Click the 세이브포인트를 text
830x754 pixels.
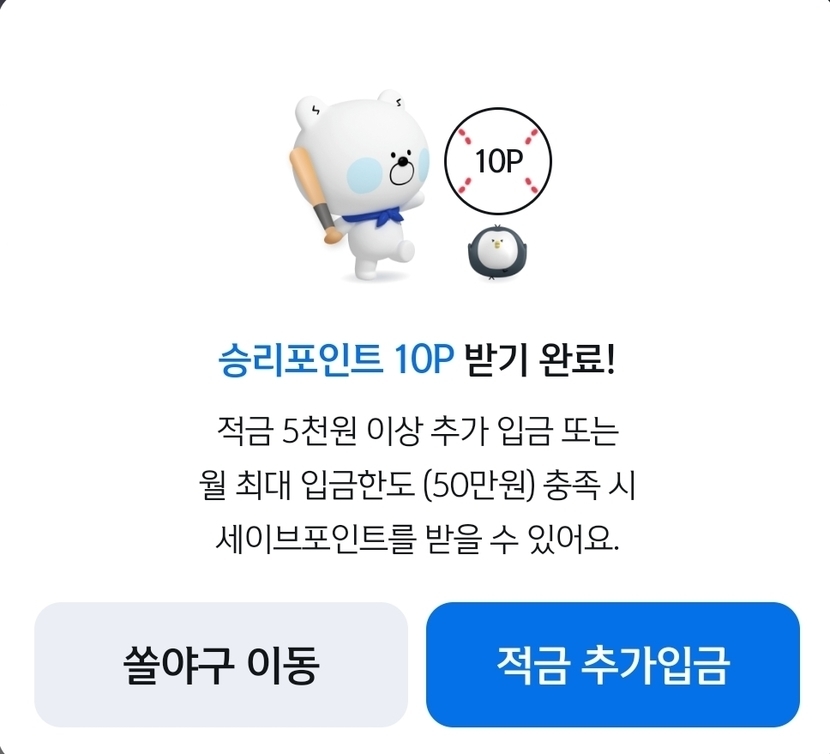tap(314, 540)
